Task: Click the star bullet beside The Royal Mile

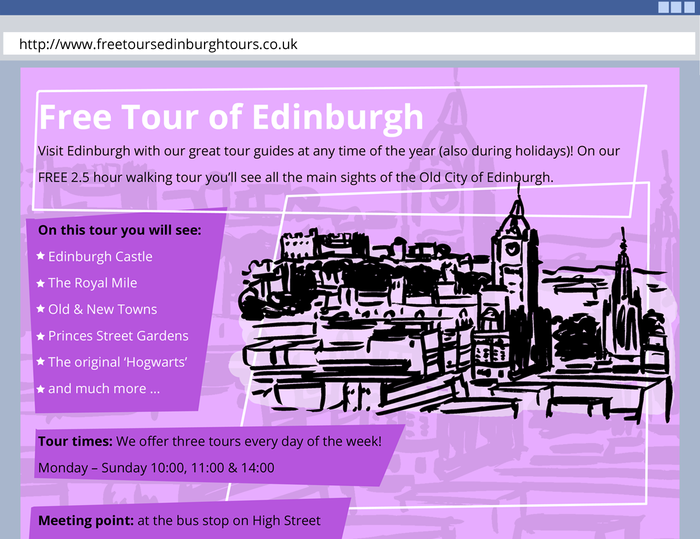Action: (x=41, y=284)
